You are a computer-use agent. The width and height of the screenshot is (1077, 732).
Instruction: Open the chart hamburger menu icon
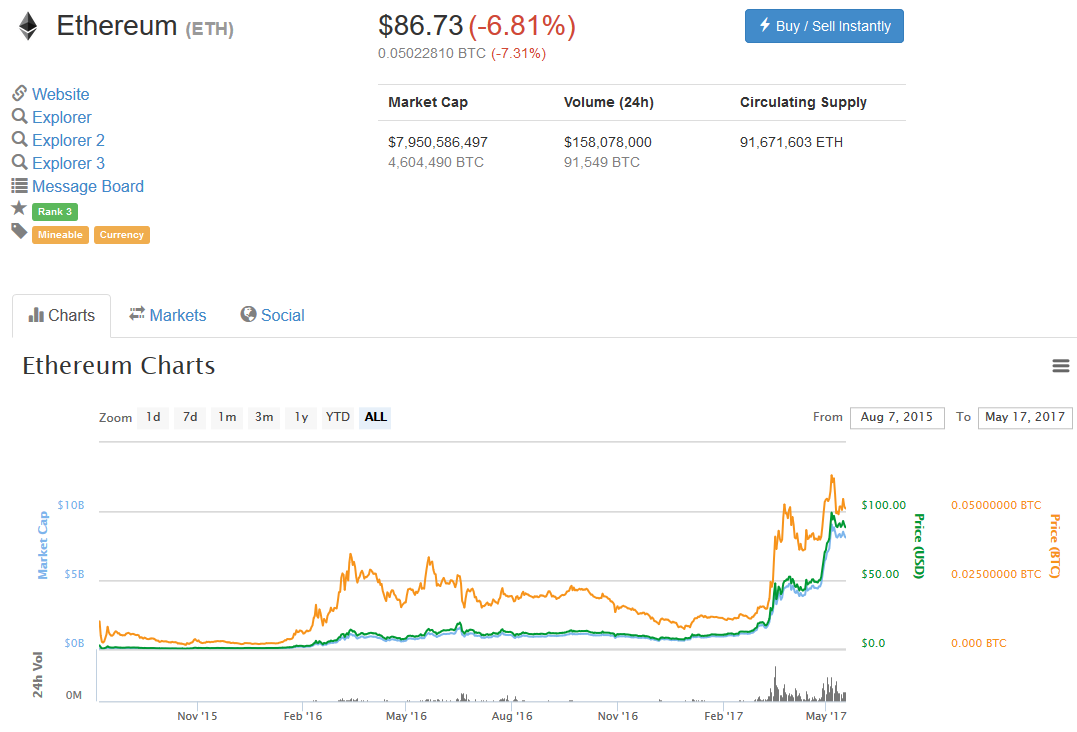pyautogui.click(x=1061, y=366)
